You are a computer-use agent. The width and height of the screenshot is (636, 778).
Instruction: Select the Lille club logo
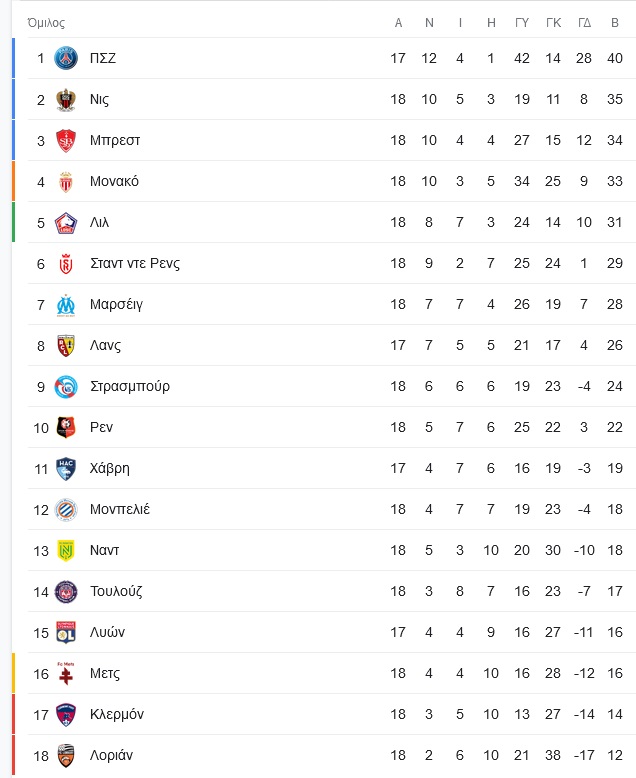(x=65, y=223)
